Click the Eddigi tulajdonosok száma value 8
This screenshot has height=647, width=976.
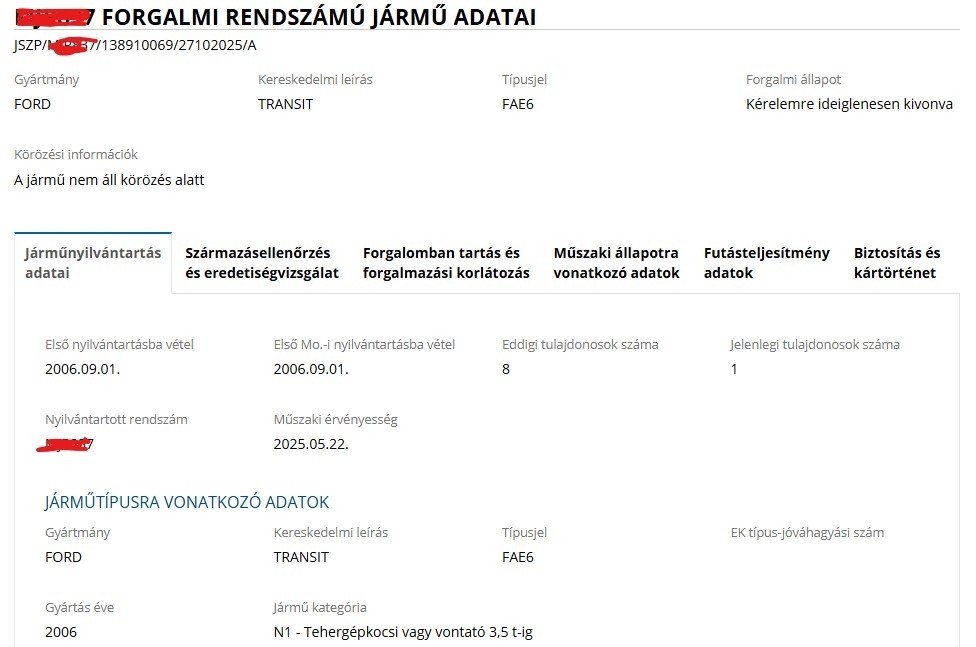[506, 369]
